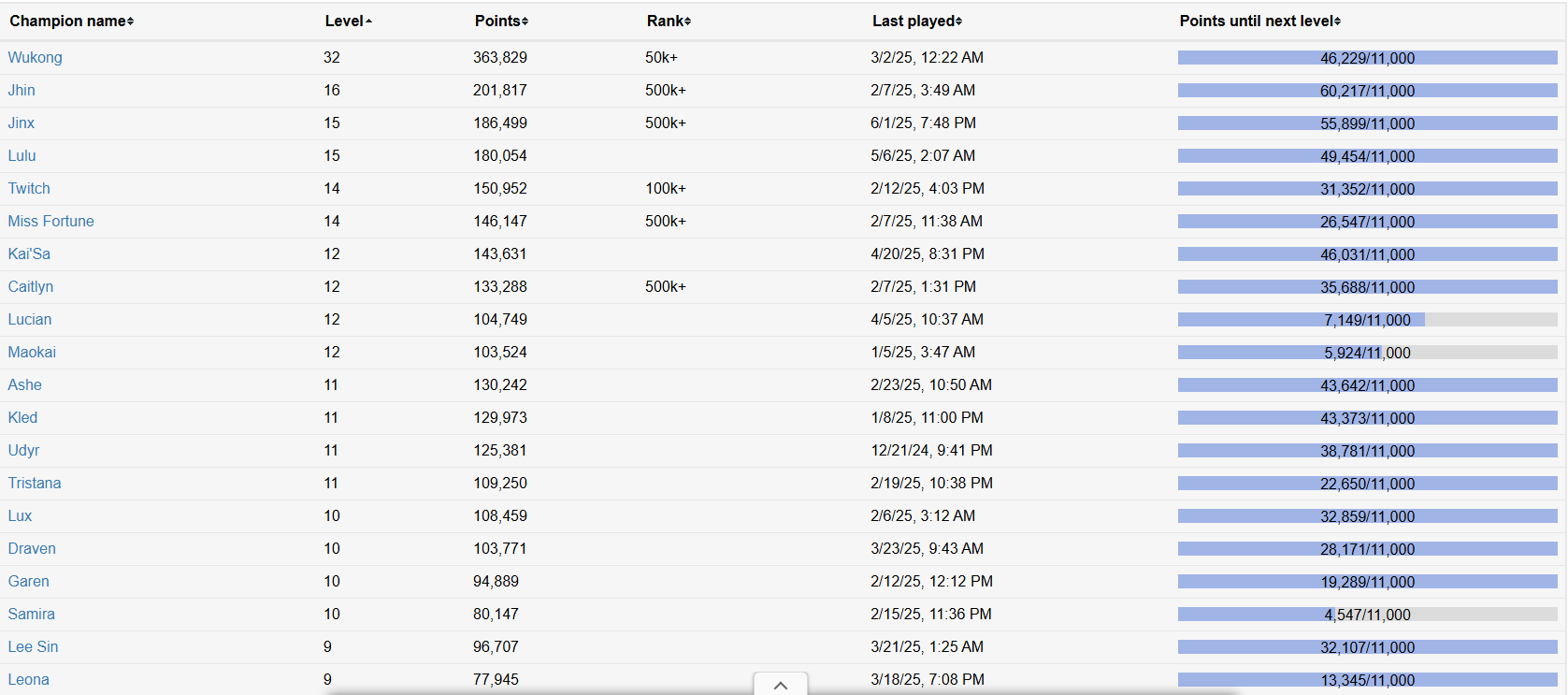Click Twitch rank cell 100k+

(x=666, y=188)
